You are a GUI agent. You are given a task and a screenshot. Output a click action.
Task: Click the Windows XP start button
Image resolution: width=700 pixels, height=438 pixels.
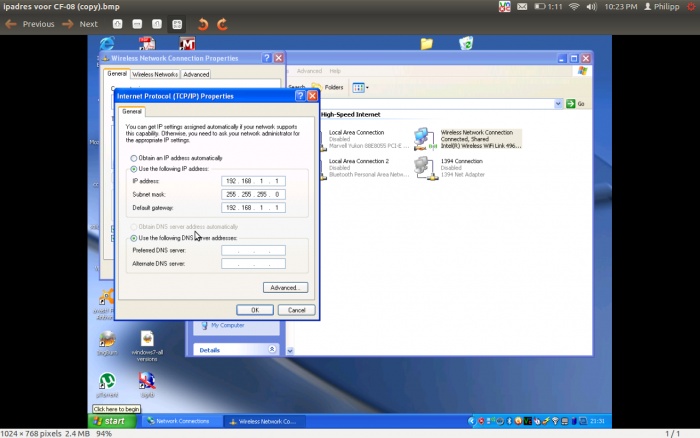[x=112, y=421]
